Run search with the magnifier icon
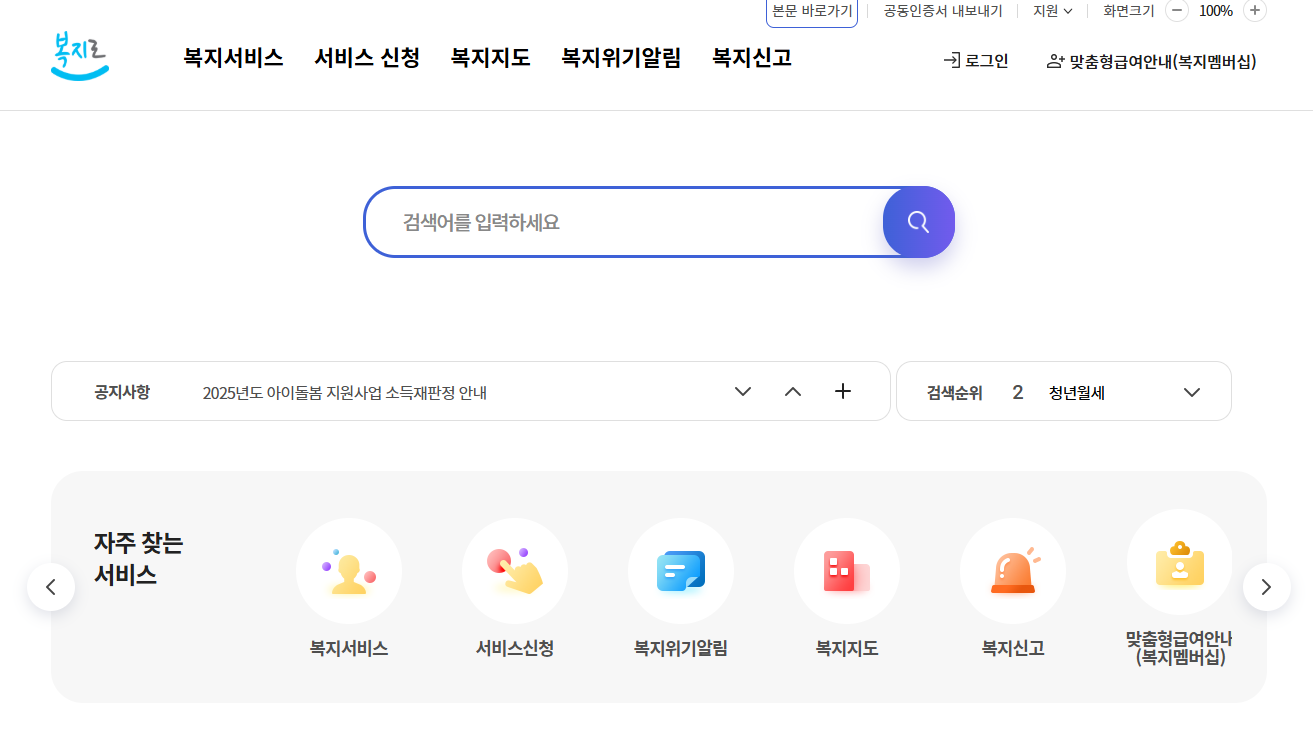Image resolution: width=1313 pixels, height=749 pixels. coord(918,221)
